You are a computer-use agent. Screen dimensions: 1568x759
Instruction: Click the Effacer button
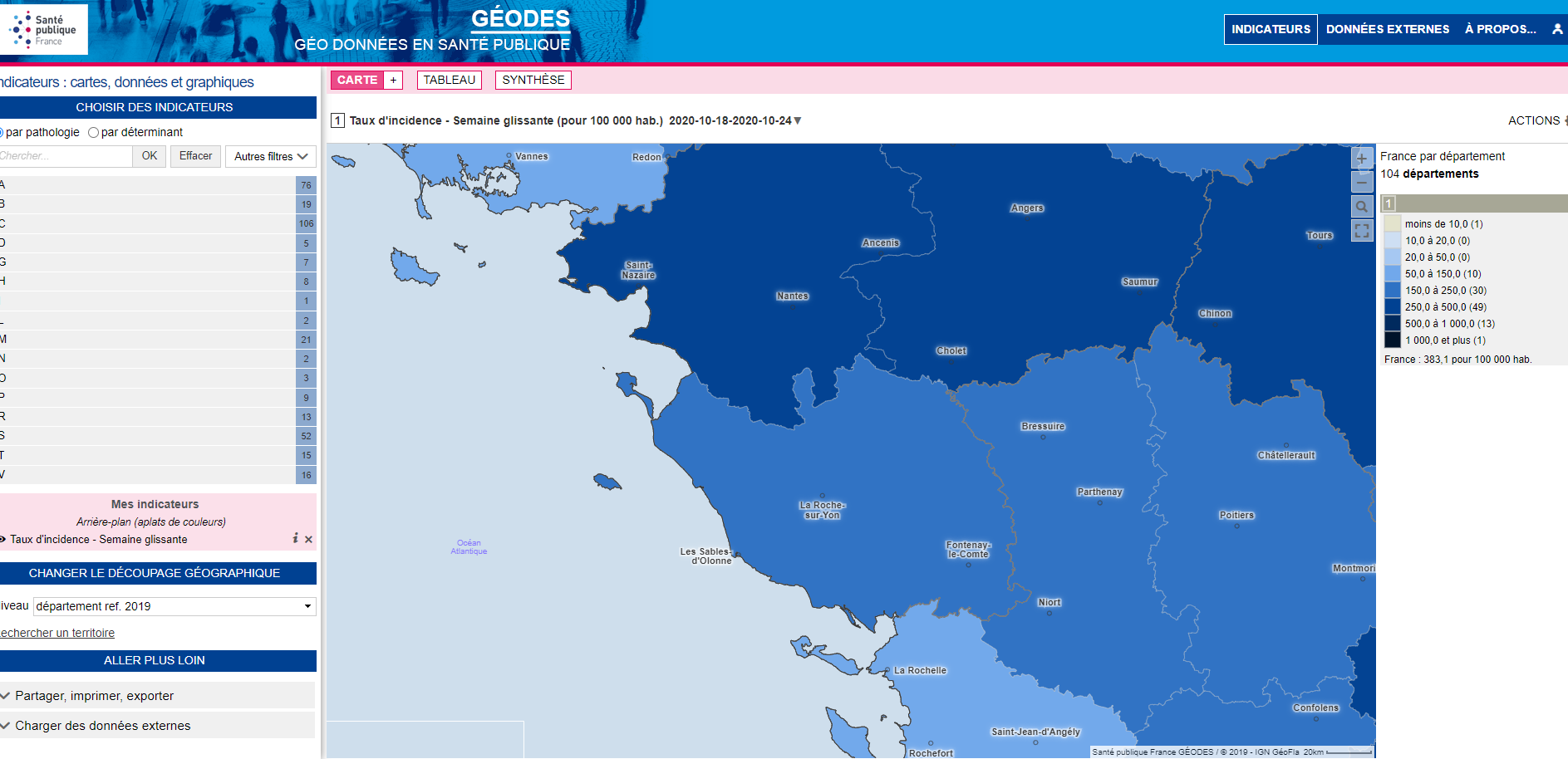coord(195,156)
